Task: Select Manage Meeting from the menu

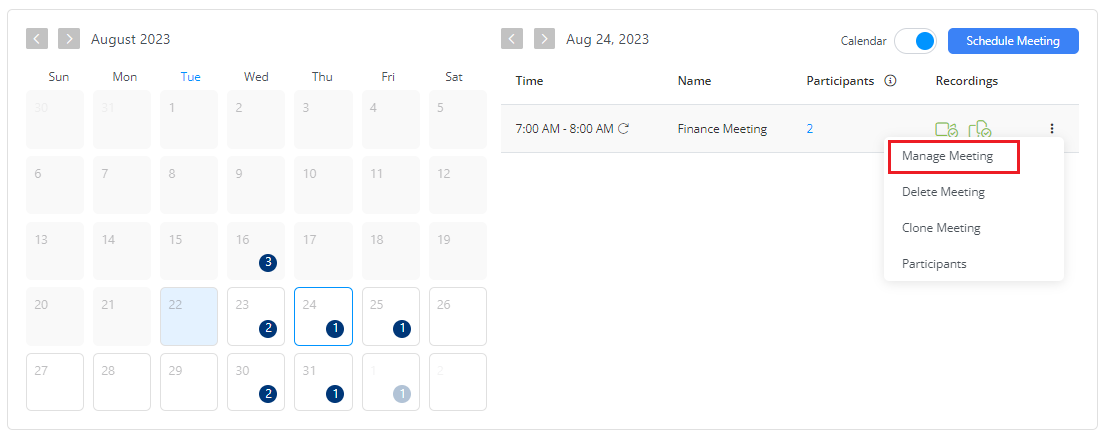Action: [947, 157]
